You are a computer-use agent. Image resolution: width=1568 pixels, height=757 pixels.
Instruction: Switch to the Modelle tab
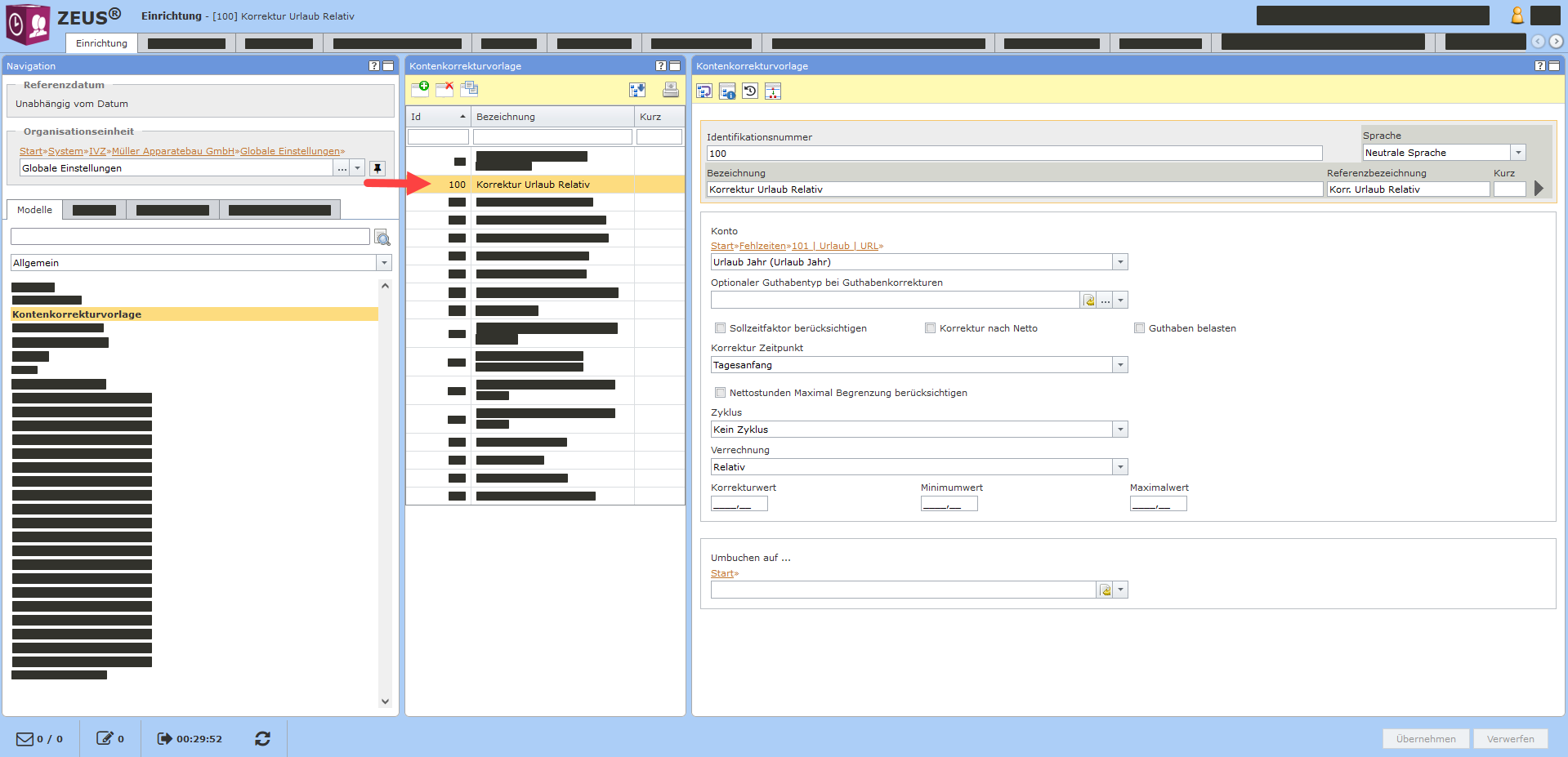click(x=34, y=210)
